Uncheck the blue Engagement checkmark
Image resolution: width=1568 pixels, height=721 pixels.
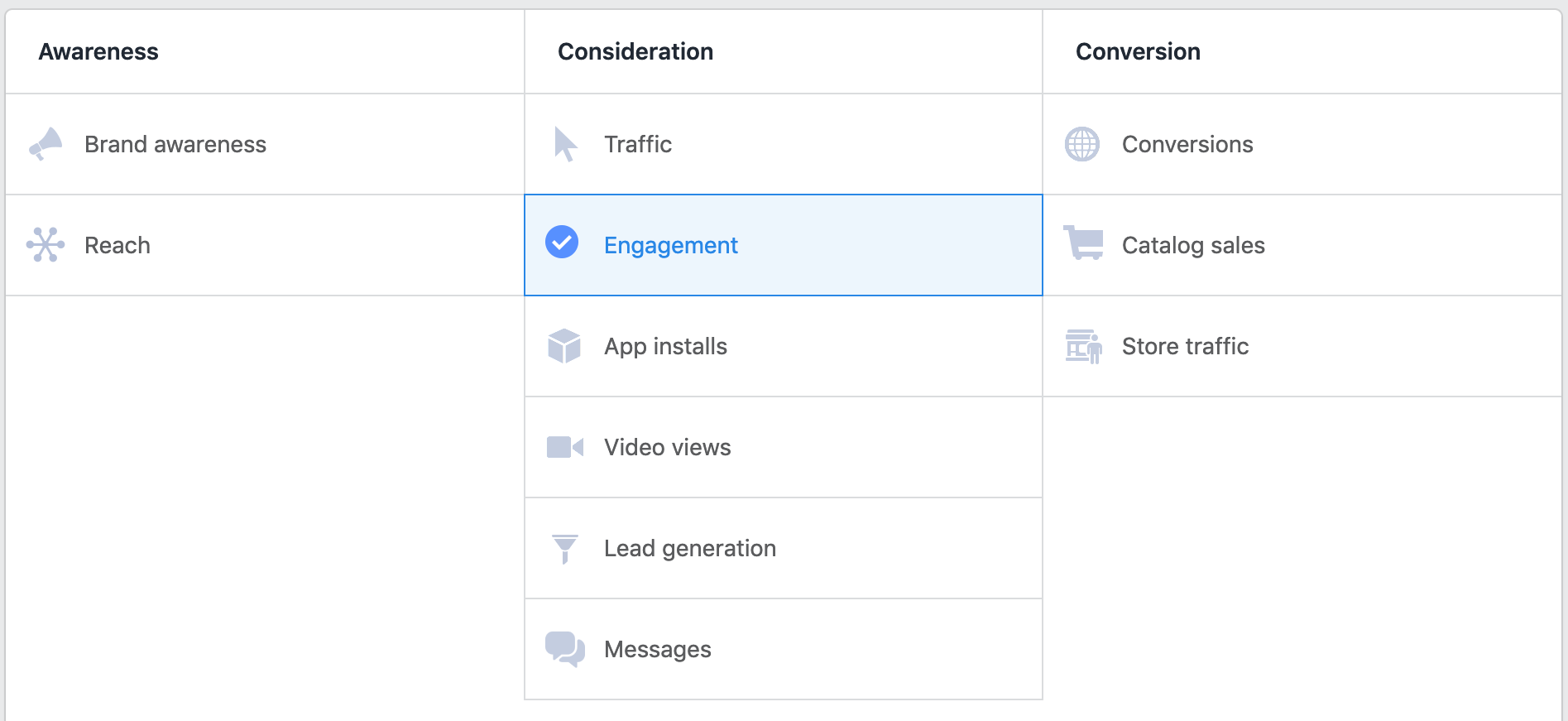(562, 242)
